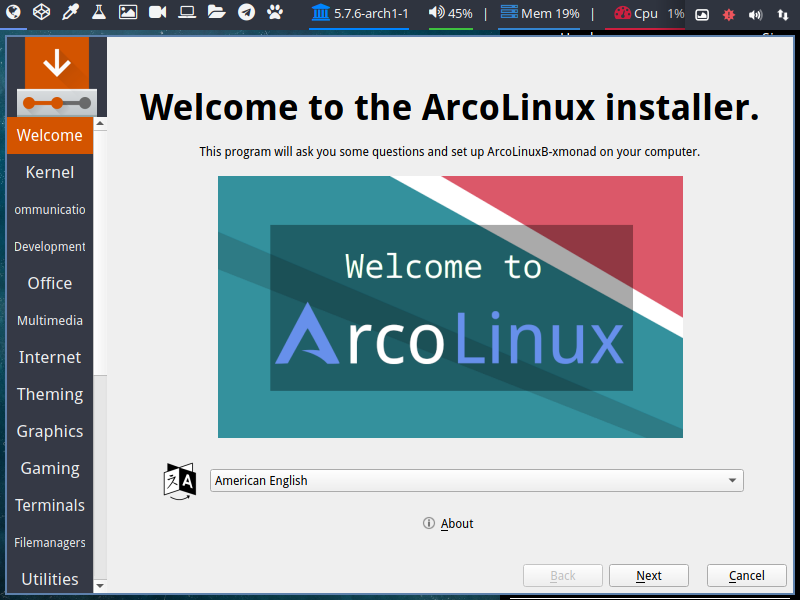Click the tray screenshot image icon
The image size is (800, 600).
pos(702,15)
